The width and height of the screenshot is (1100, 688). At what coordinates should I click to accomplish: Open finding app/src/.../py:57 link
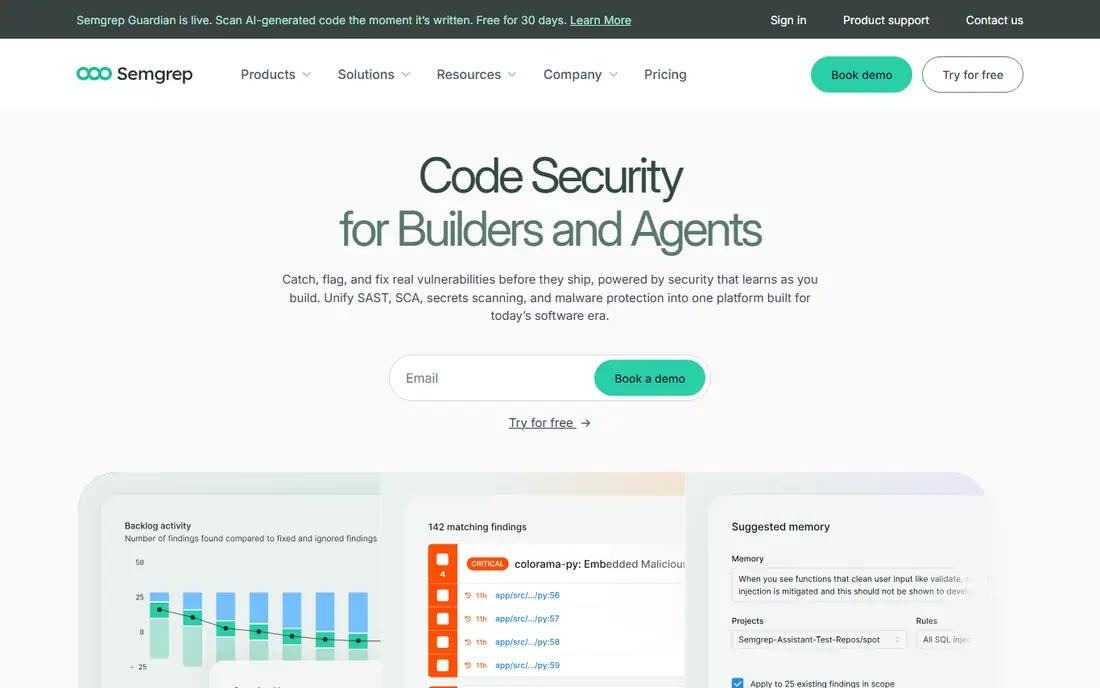coord(528,619)
